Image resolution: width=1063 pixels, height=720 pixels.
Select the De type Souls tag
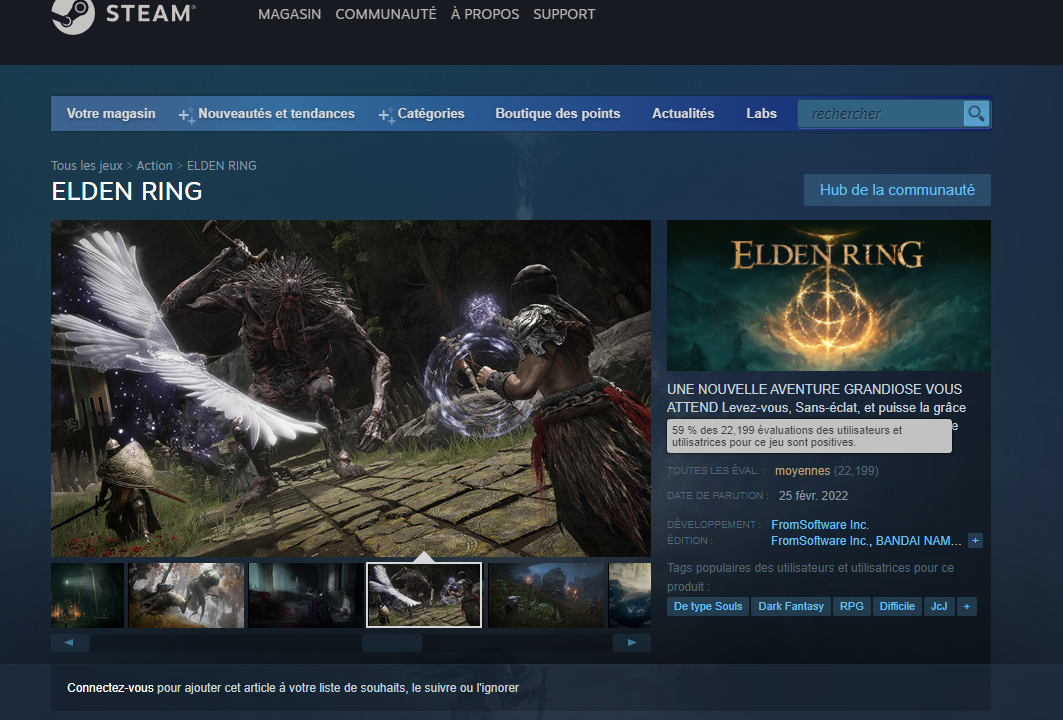[x=708, y=606]
